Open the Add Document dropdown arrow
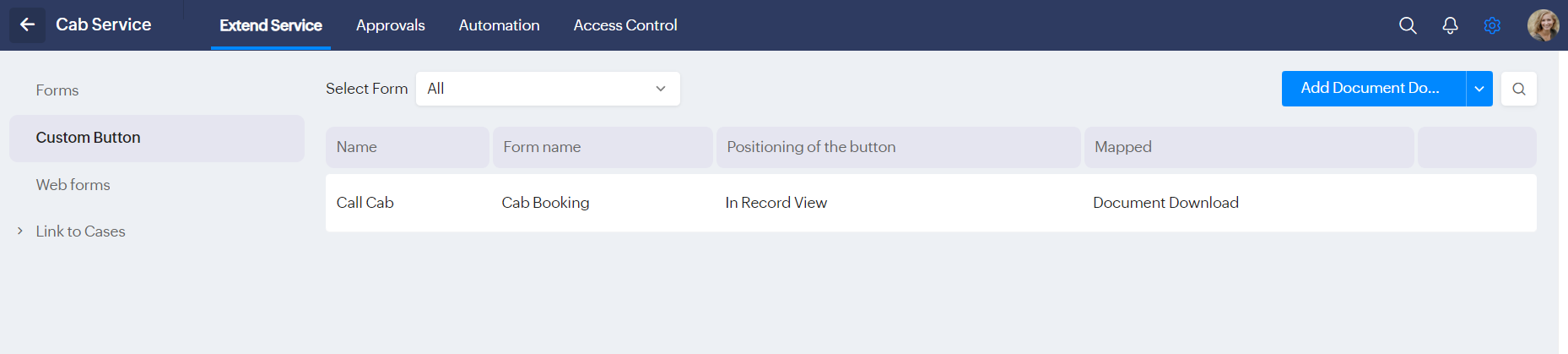1568x354 pixels. click(1479, 89)
